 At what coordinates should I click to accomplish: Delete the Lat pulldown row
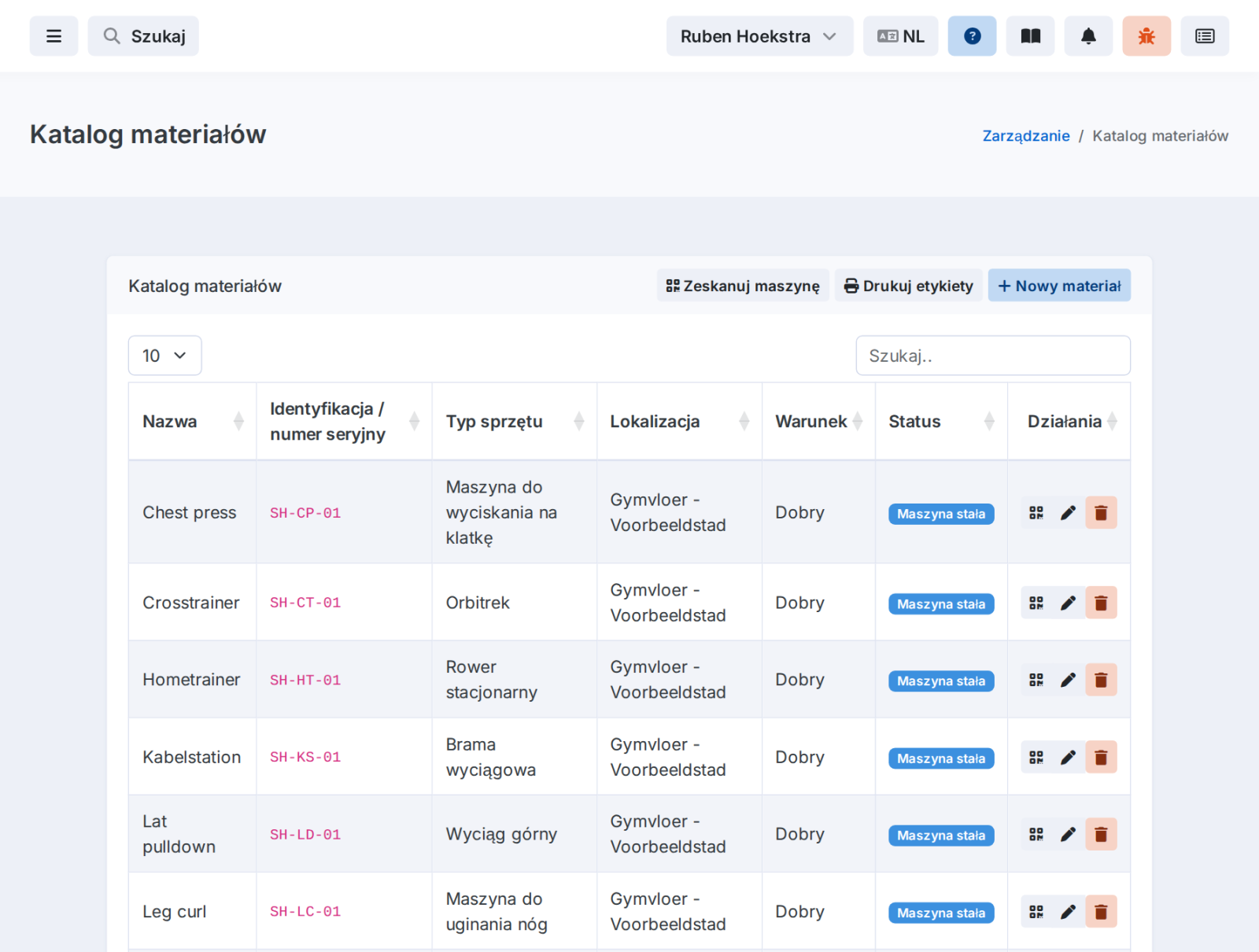tap(1101, 834)
